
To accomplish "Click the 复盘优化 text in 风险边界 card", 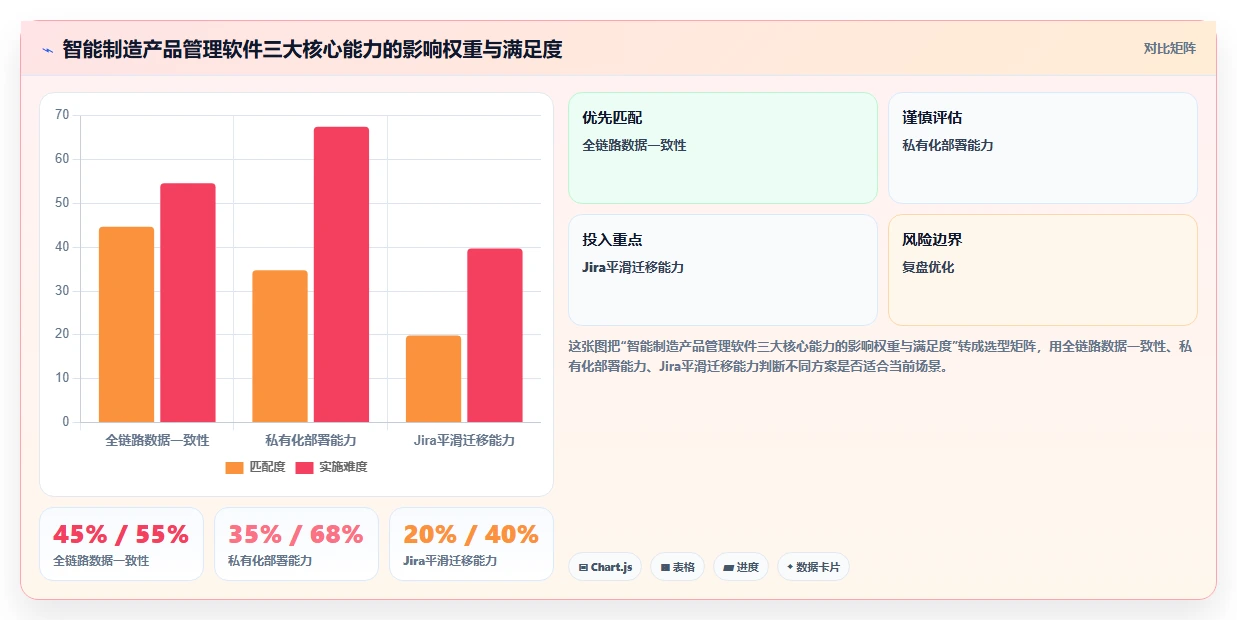I will 928,267.
